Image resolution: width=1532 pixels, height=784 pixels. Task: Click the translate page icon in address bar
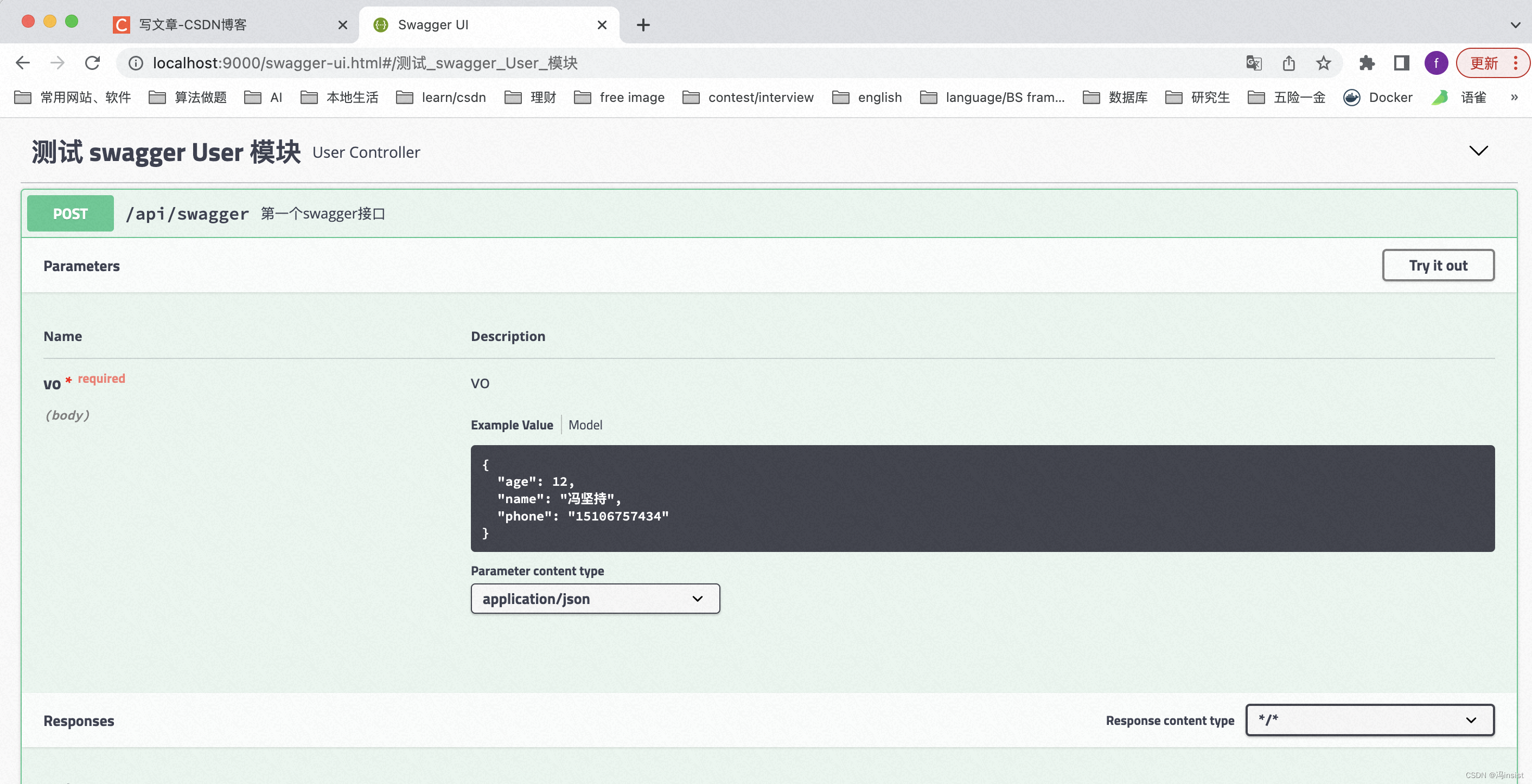tap(1254, 63)
